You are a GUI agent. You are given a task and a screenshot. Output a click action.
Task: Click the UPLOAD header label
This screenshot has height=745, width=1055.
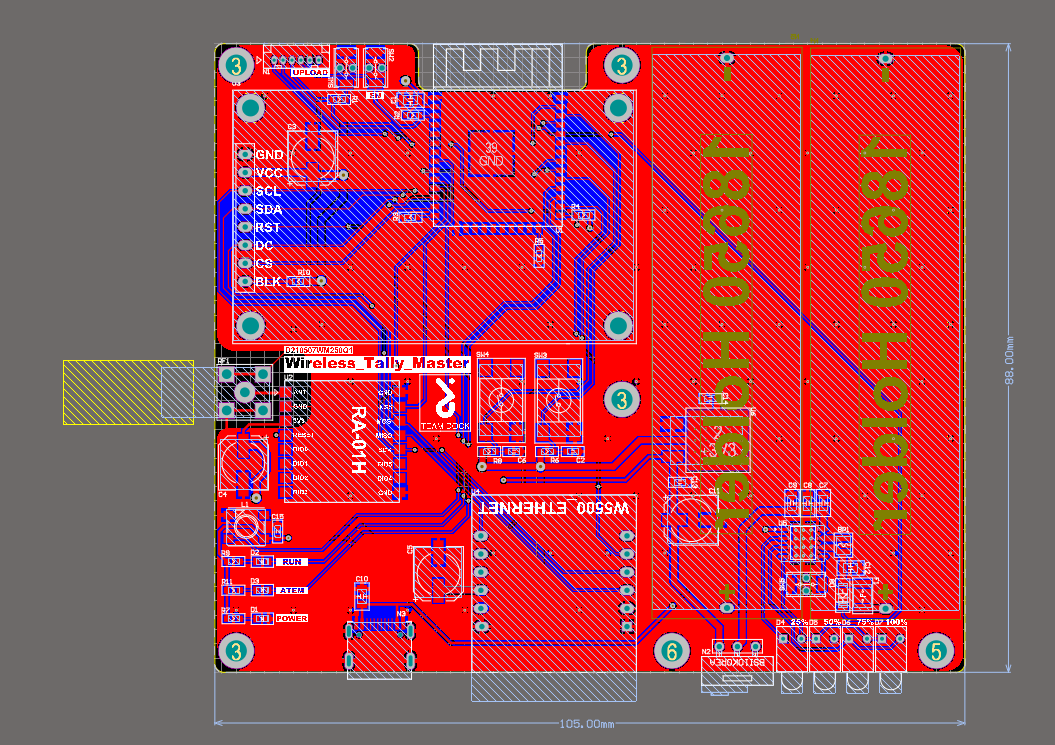[310, 73]
